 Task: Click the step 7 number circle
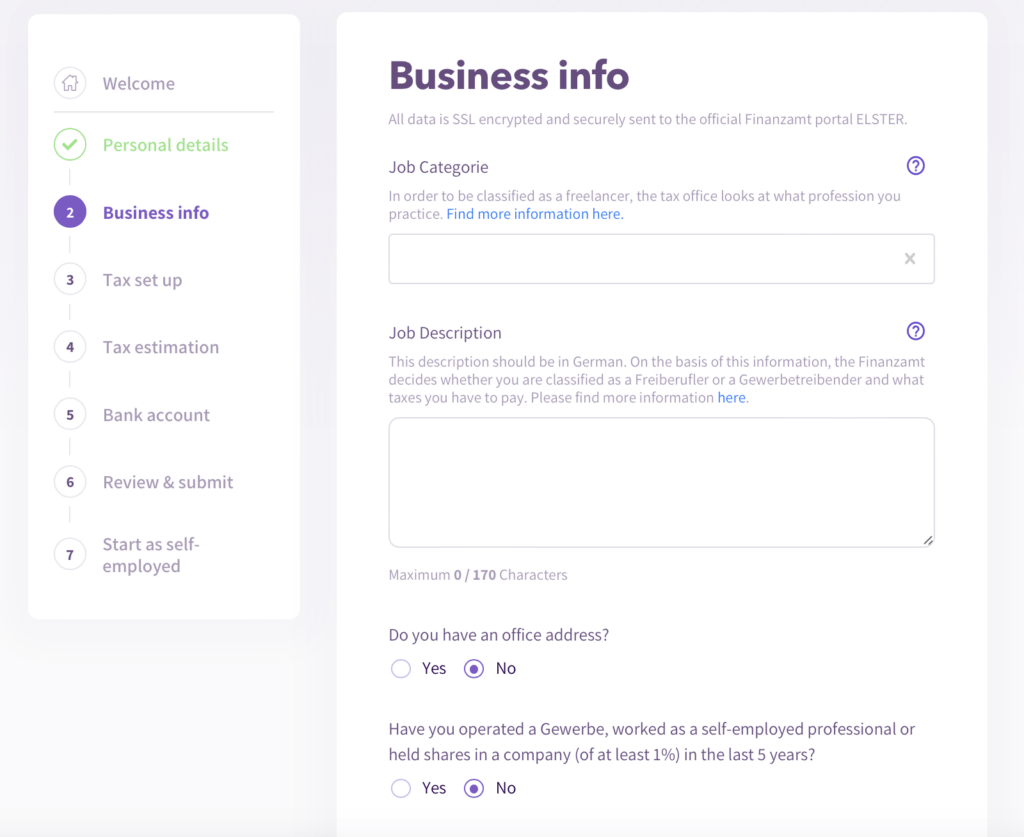tap(70, 554)
